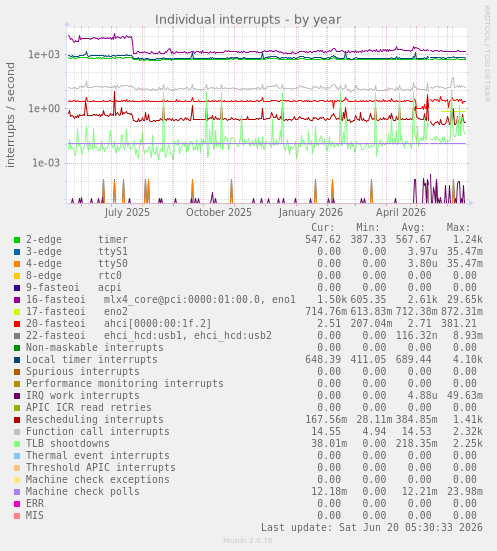Viewport: 497px width, 551px height.
Task: Click the 'Avg:' column header
Action: pyautogui.click(x=413, y=227)
